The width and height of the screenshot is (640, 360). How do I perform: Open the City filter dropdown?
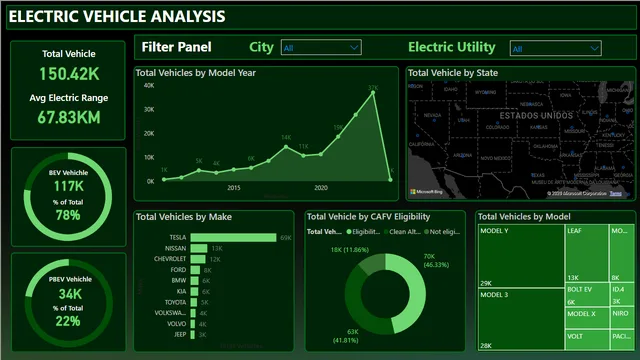pos(321,48)
